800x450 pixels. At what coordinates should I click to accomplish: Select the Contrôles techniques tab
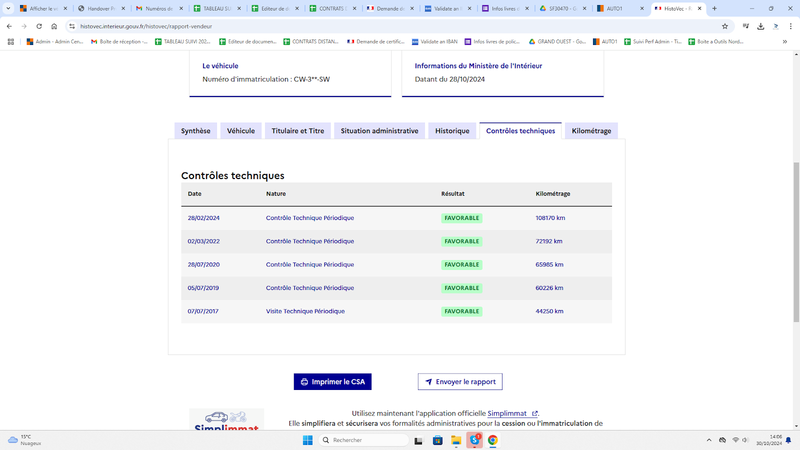click(520, 131)
